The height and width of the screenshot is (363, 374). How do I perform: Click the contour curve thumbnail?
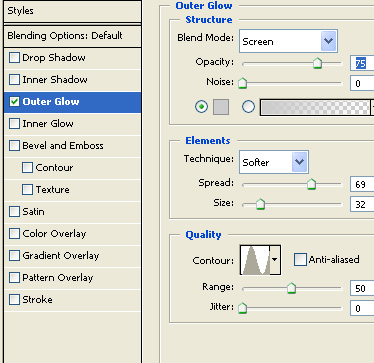click(x=255, y=260)
